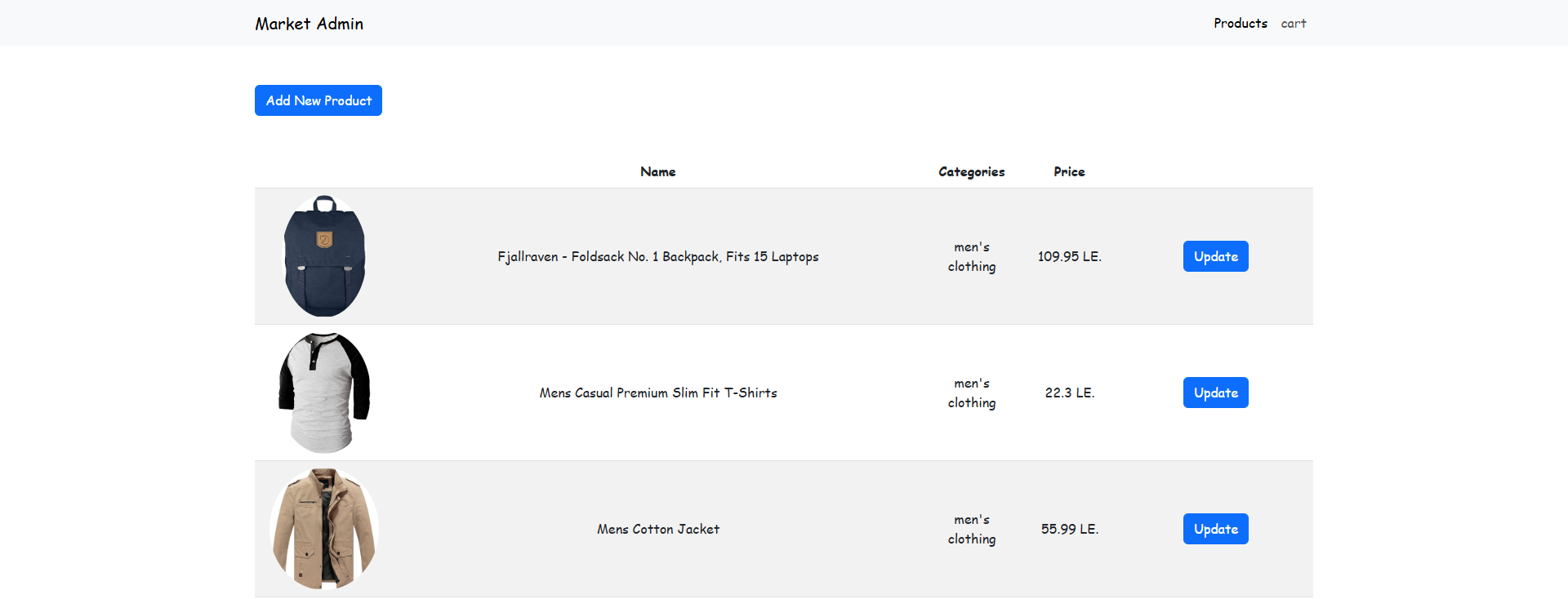Update the Mens Cotton Jacket product

(1216, 529)
